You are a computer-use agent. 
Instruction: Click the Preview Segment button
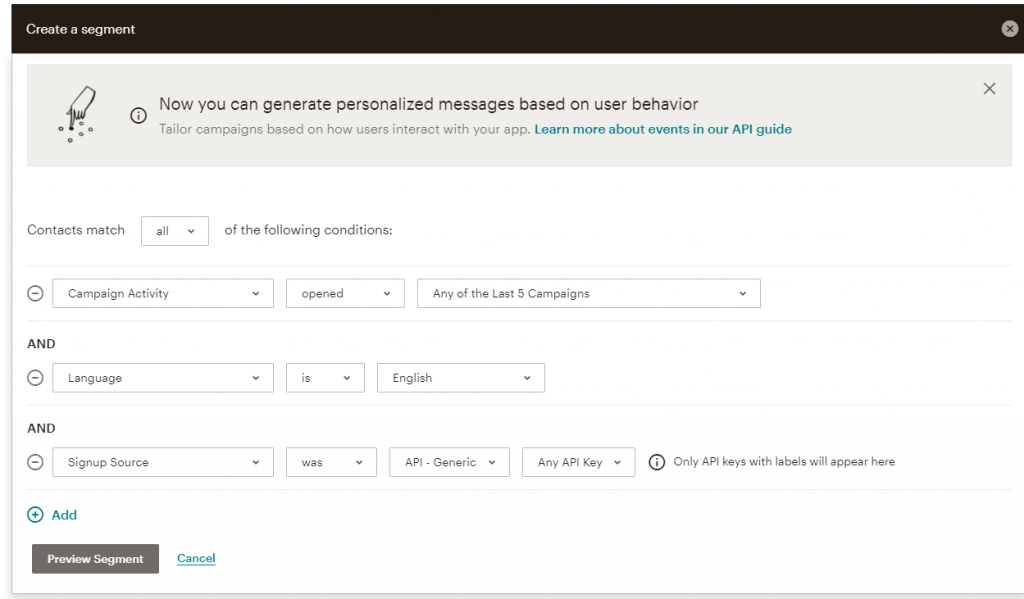pos(95,559)
